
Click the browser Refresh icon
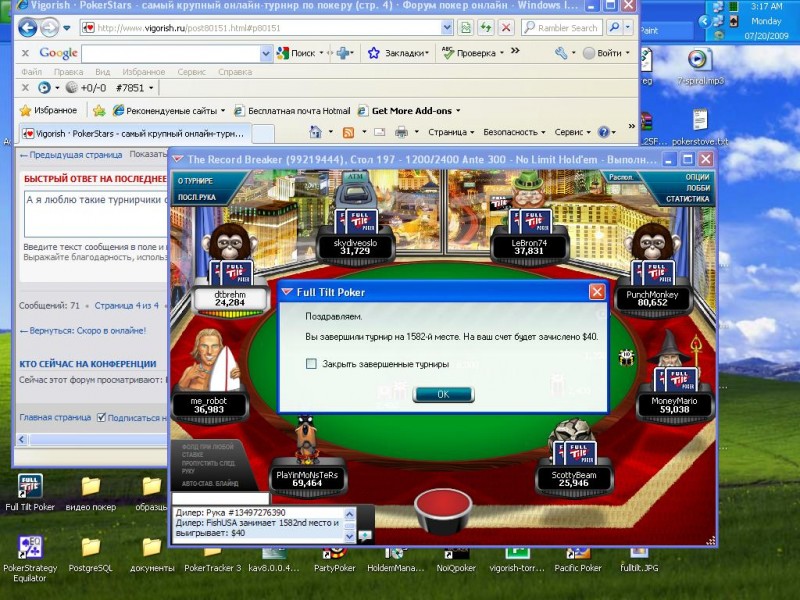(486, 28)
